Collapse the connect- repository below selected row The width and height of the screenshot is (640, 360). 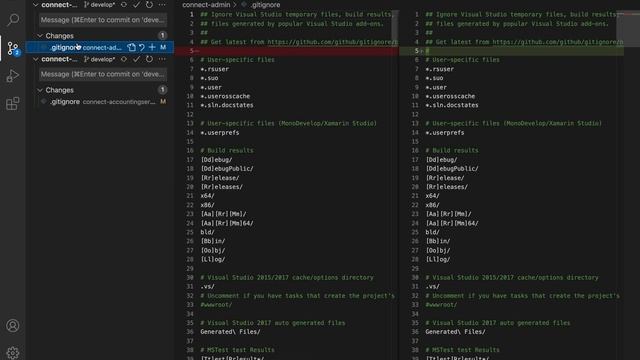click(36, 59)
